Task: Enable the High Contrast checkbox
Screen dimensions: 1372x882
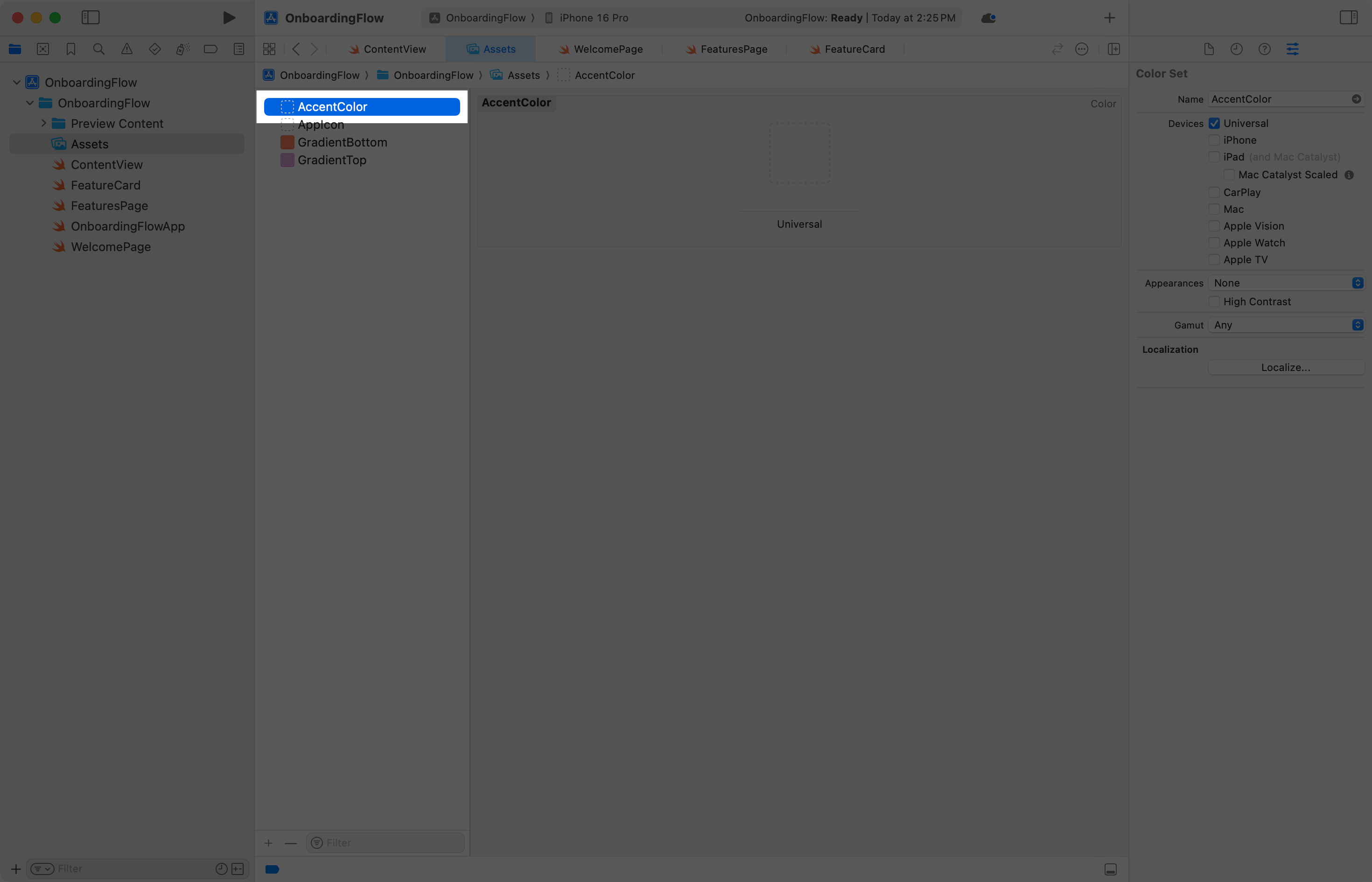Action: 1214,301
